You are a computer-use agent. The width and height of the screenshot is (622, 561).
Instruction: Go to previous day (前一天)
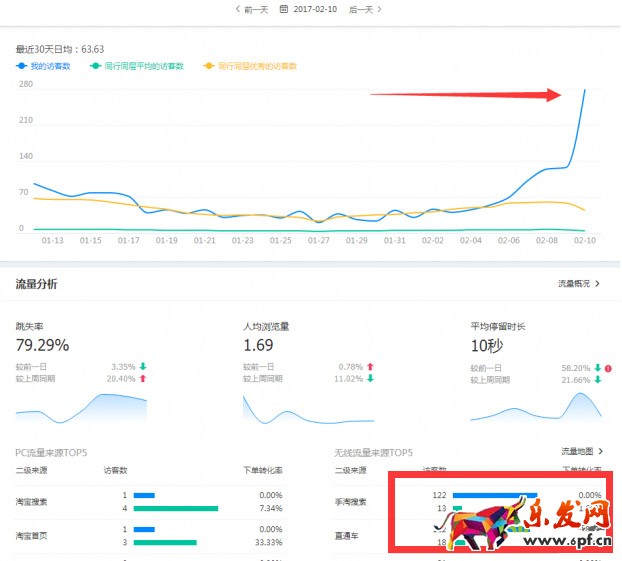tap(252, 9)
